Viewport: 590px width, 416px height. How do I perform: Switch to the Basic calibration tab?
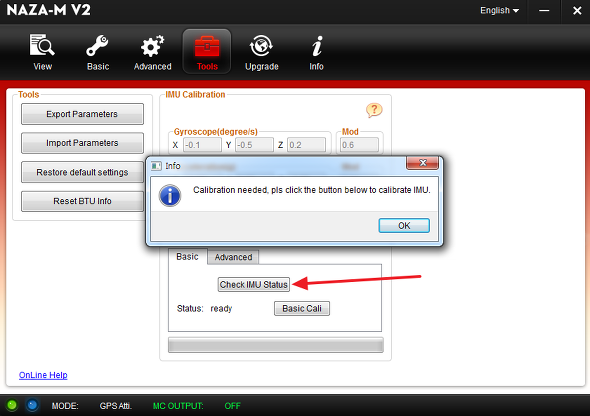[187, 257]
